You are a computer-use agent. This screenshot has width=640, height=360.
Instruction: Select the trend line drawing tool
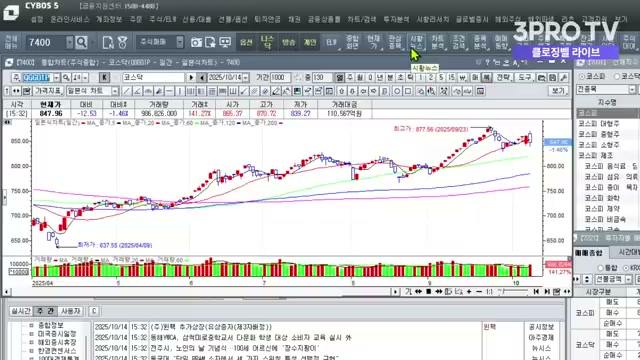point(127,91)
